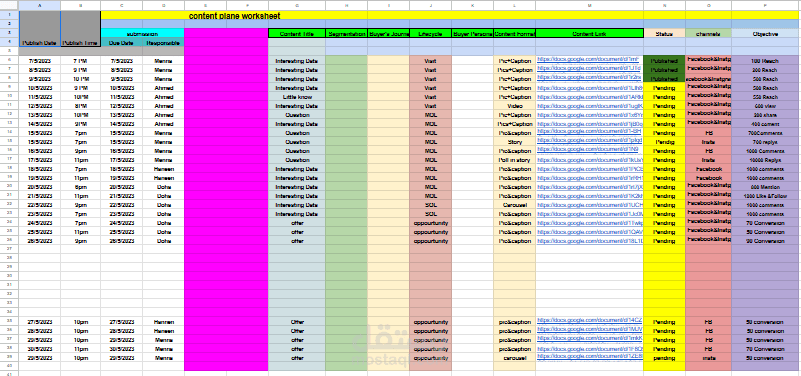The width and height of the screenshot is (801, 376).
Task: Select the 'Buyer Persona' header cell
Action: (x=472, y=34)
